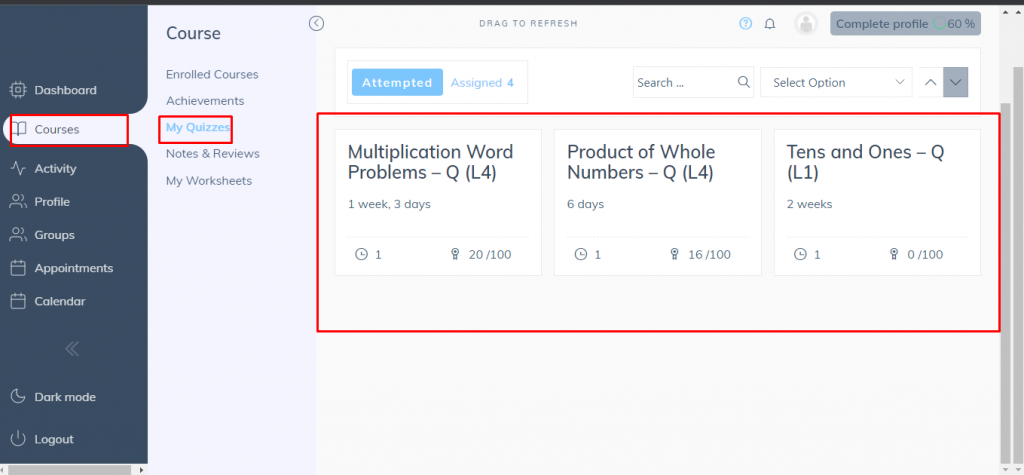Click the quiz Search input field
This screenshot has width=1024, height=475.
coord(684,82)
